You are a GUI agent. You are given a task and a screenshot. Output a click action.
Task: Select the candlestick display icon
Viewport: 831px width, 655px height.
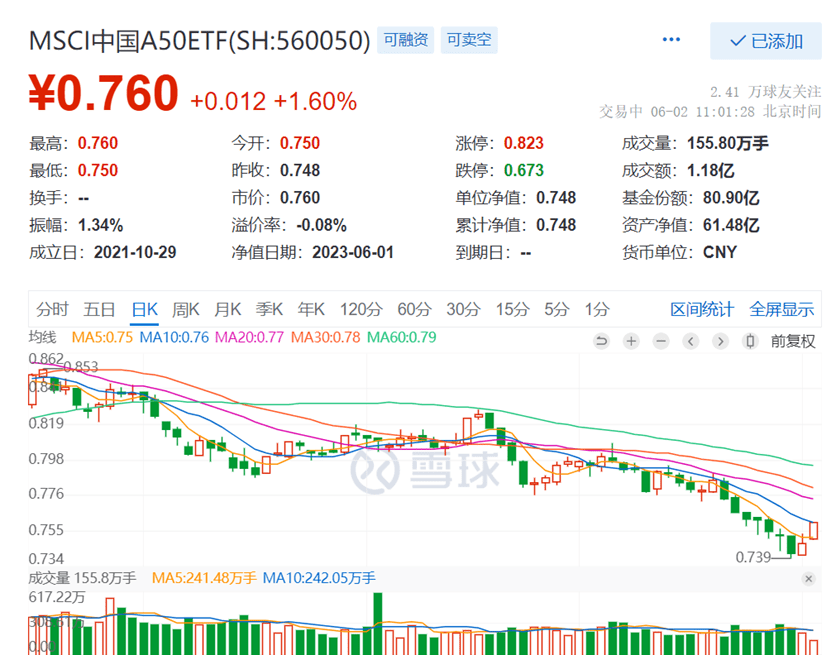pyautogui.click(x=749, y=342)
